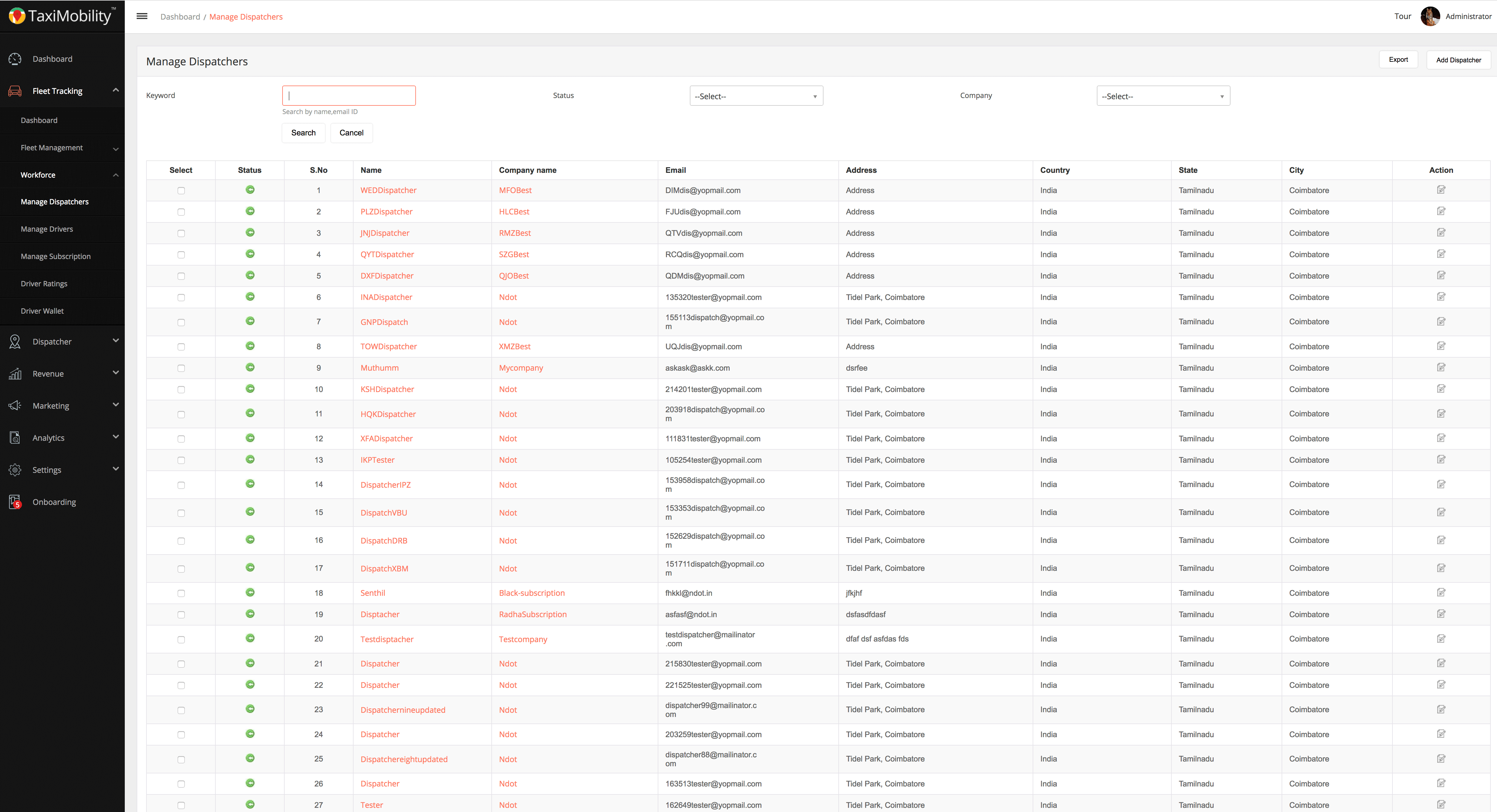Image resolution: width=1497 pixels, height=812 pixels.
Task: Select the checkbox for dispatcher row 1
Action: 181,190
